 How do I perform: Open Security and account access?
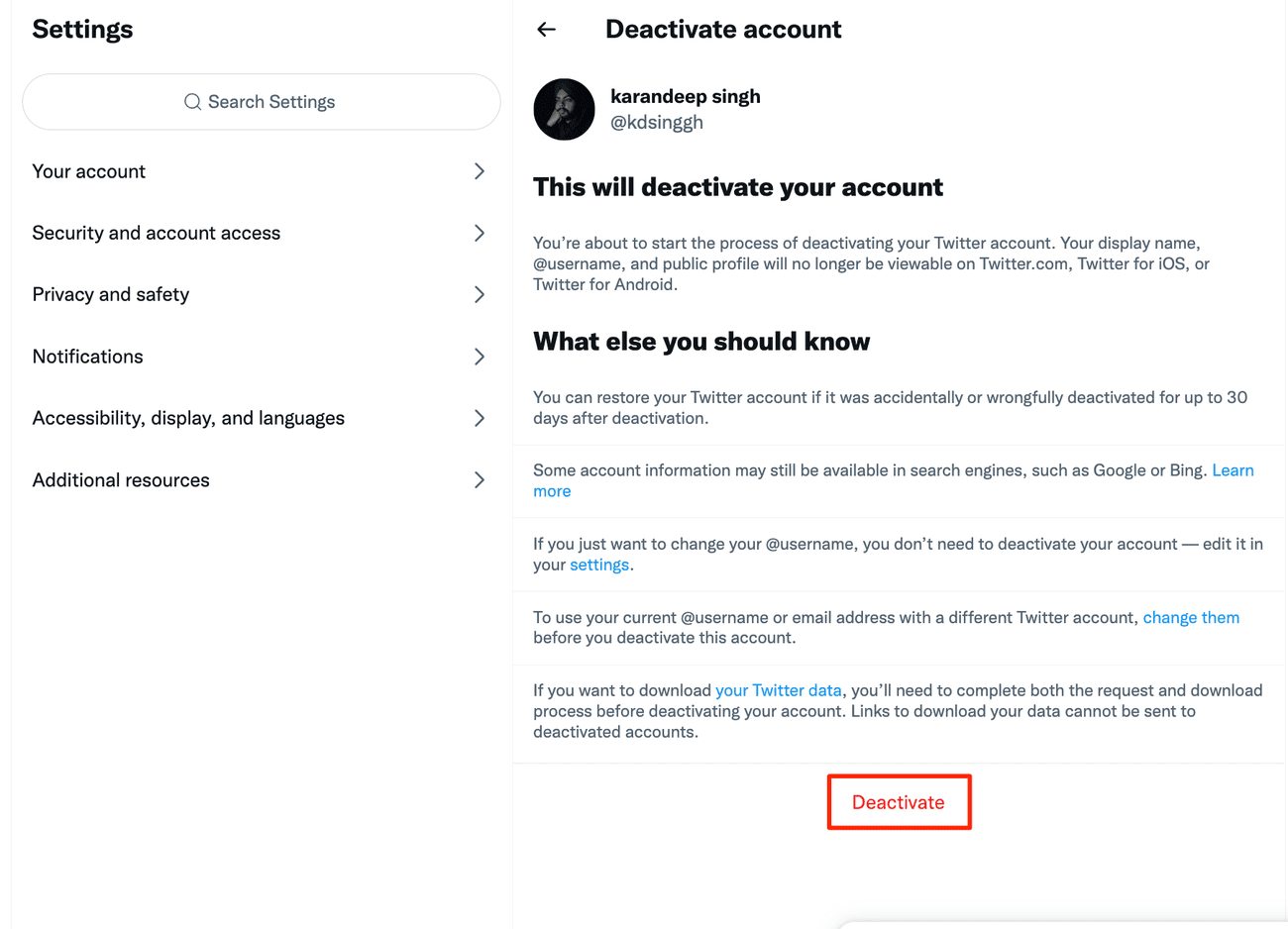click(157, 233)
